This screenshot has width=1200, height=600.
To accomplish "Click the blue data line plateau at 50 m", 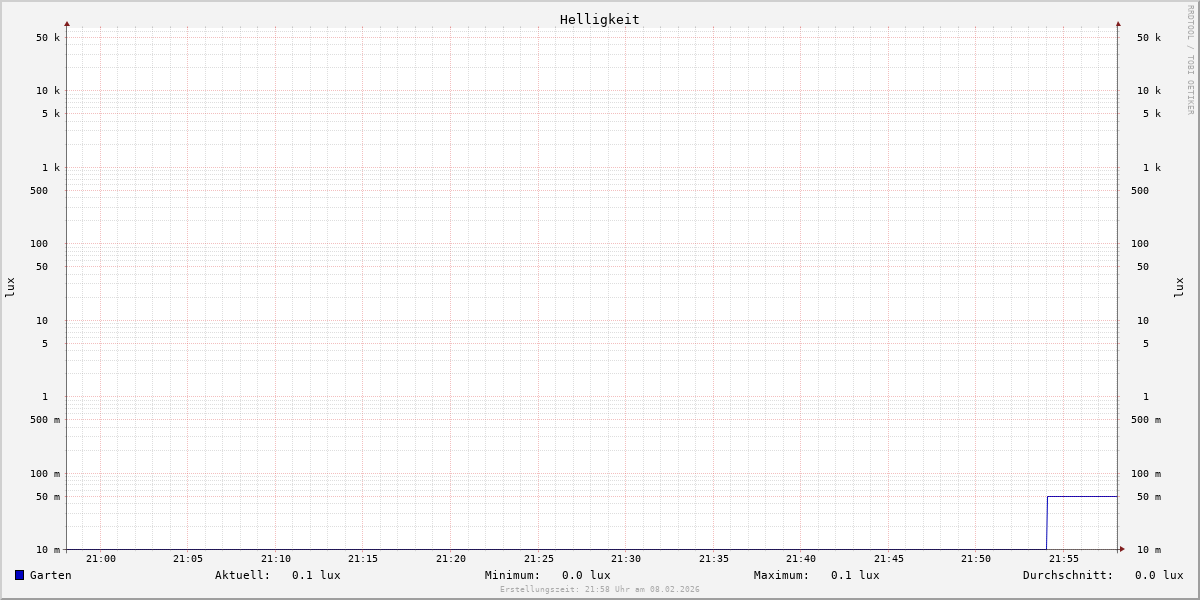I will [1082, 496].
